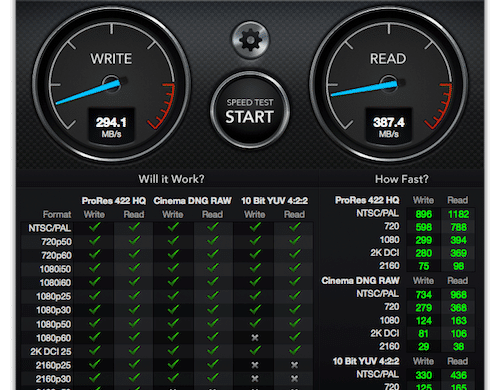500x390 pixels.
Task: Select the NTSC/PAL row label in Will it Work
Action: click(50, 228)
